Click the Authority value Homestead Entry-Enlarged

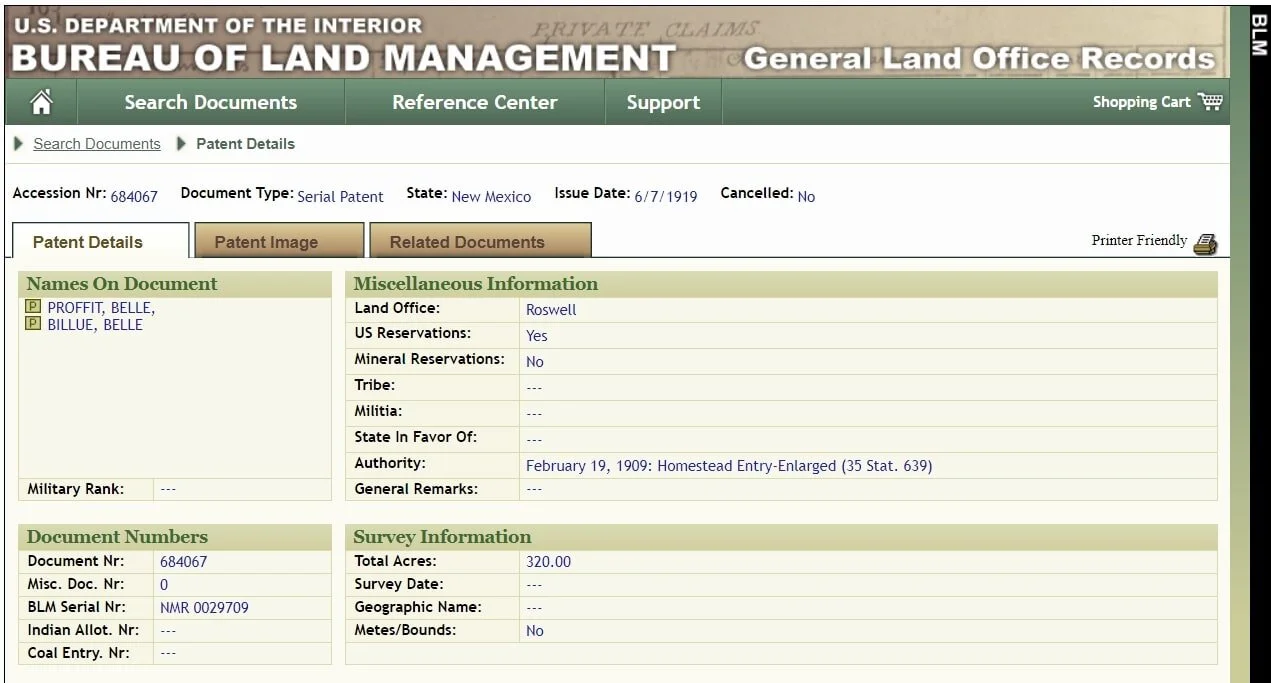pyautogui.click(x=729, y=466)
